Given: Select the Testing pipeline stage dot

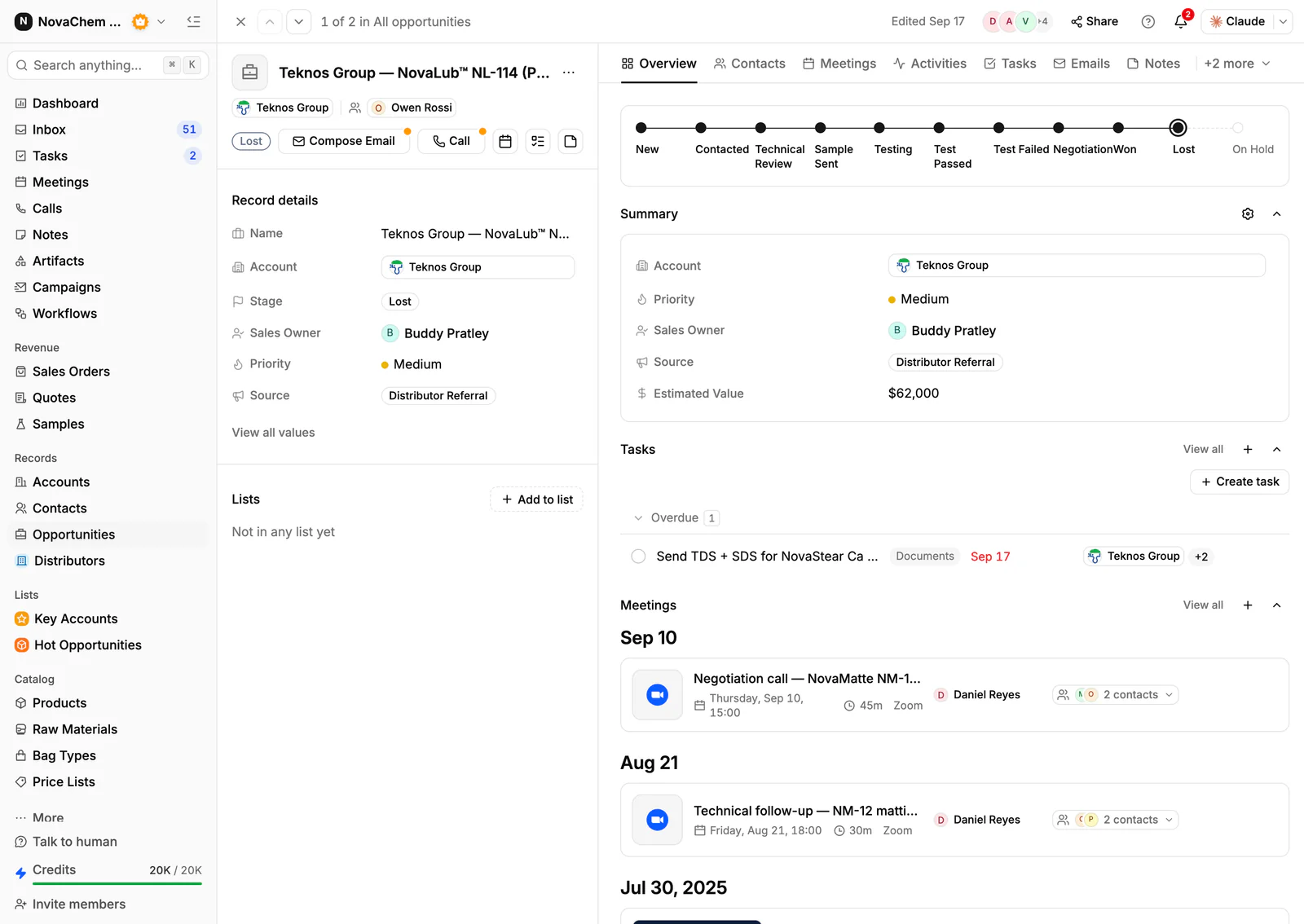Looking at the screenshot, I should tap(879, 128).
